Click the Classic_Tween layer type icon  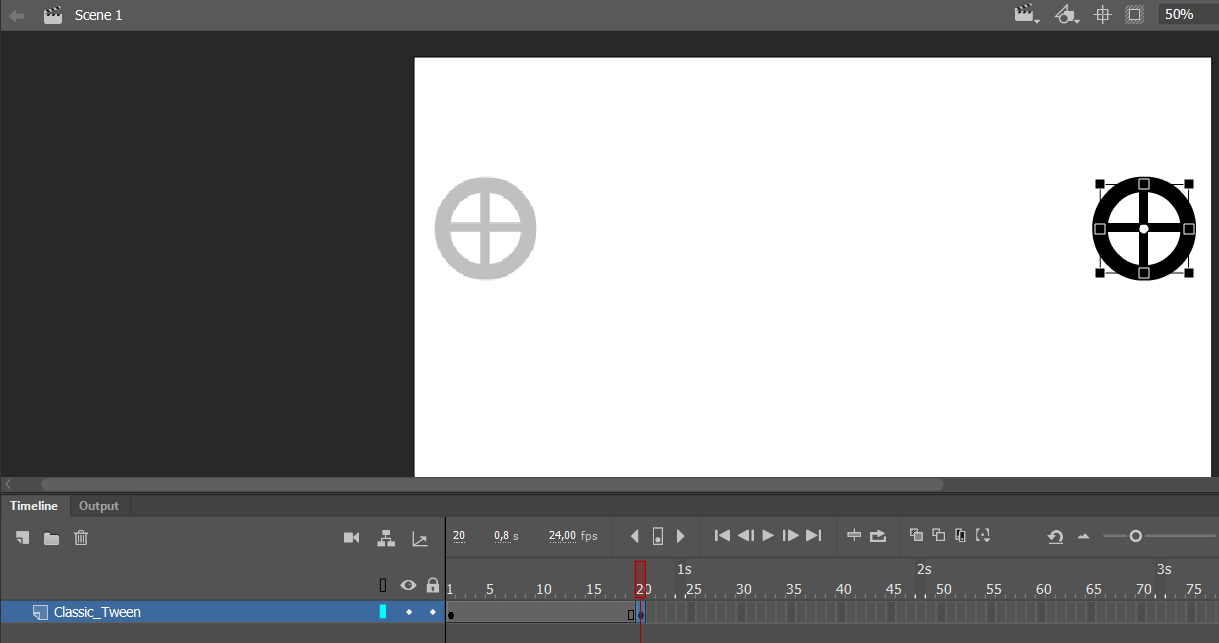40,612
